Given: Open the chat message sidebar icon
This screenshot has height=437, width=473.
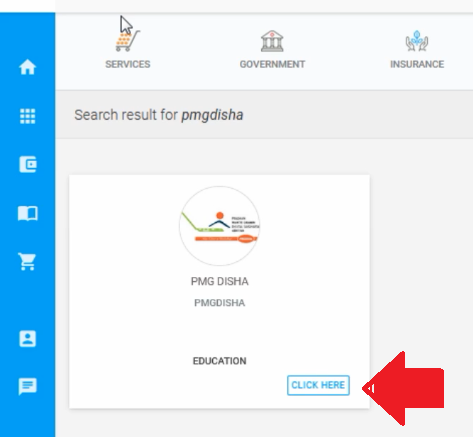Looking at the screenshot, I should 27,386.
